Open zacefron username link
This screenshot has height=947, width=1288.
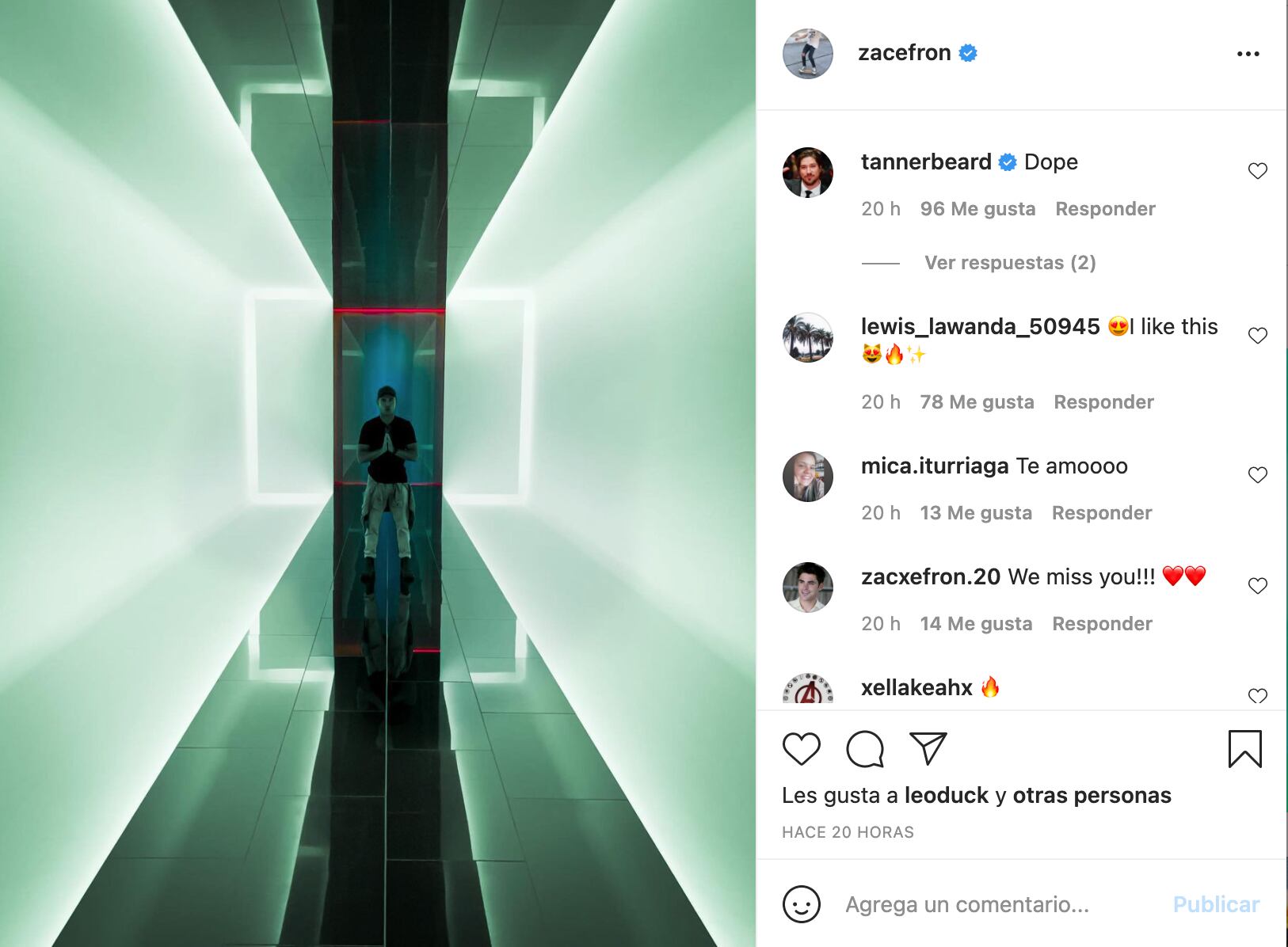coord(904,53)
